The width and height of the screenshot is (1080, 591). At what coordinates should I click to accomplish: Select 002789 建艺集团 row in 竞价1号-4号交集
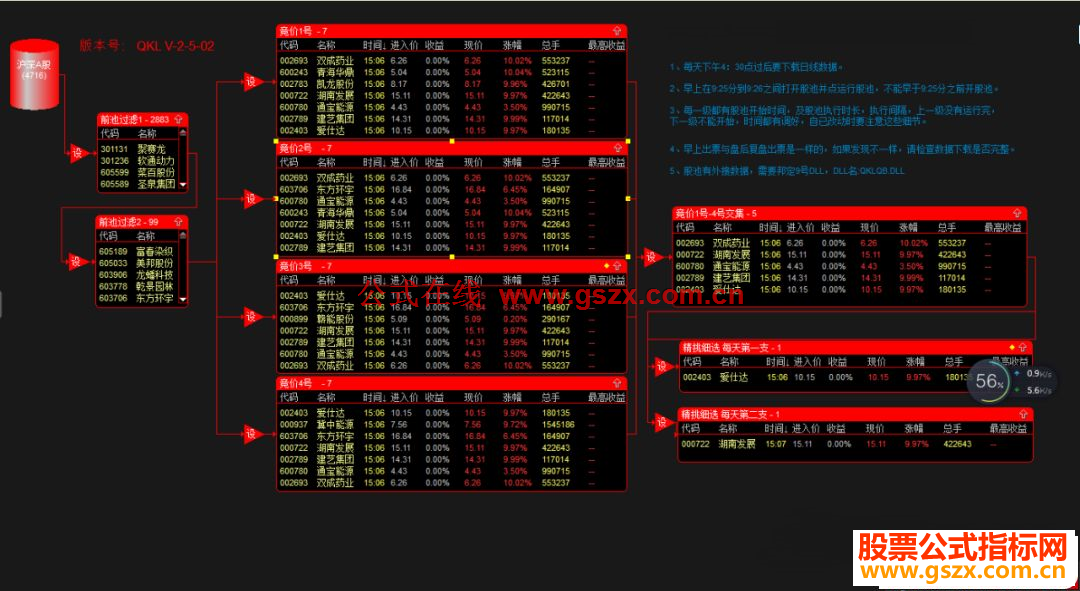point(849,278)
